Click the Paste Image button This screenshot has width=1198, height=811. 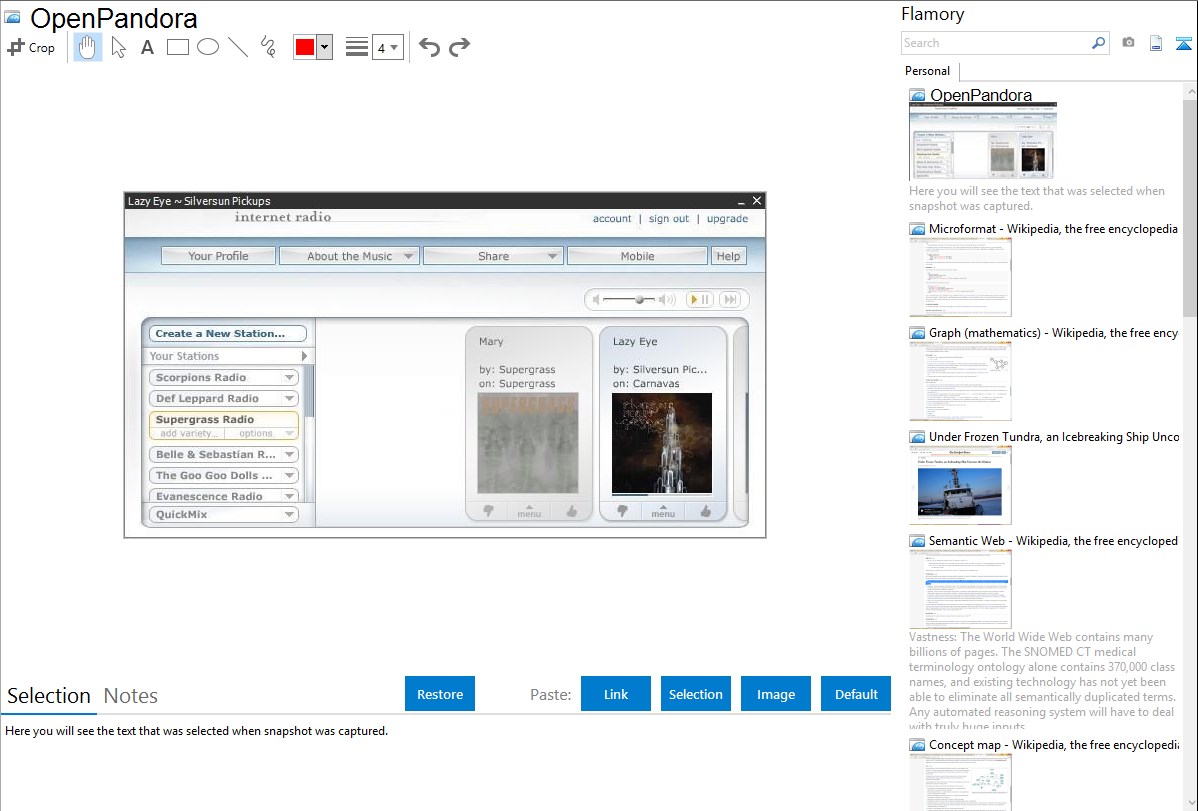[775, 694]
